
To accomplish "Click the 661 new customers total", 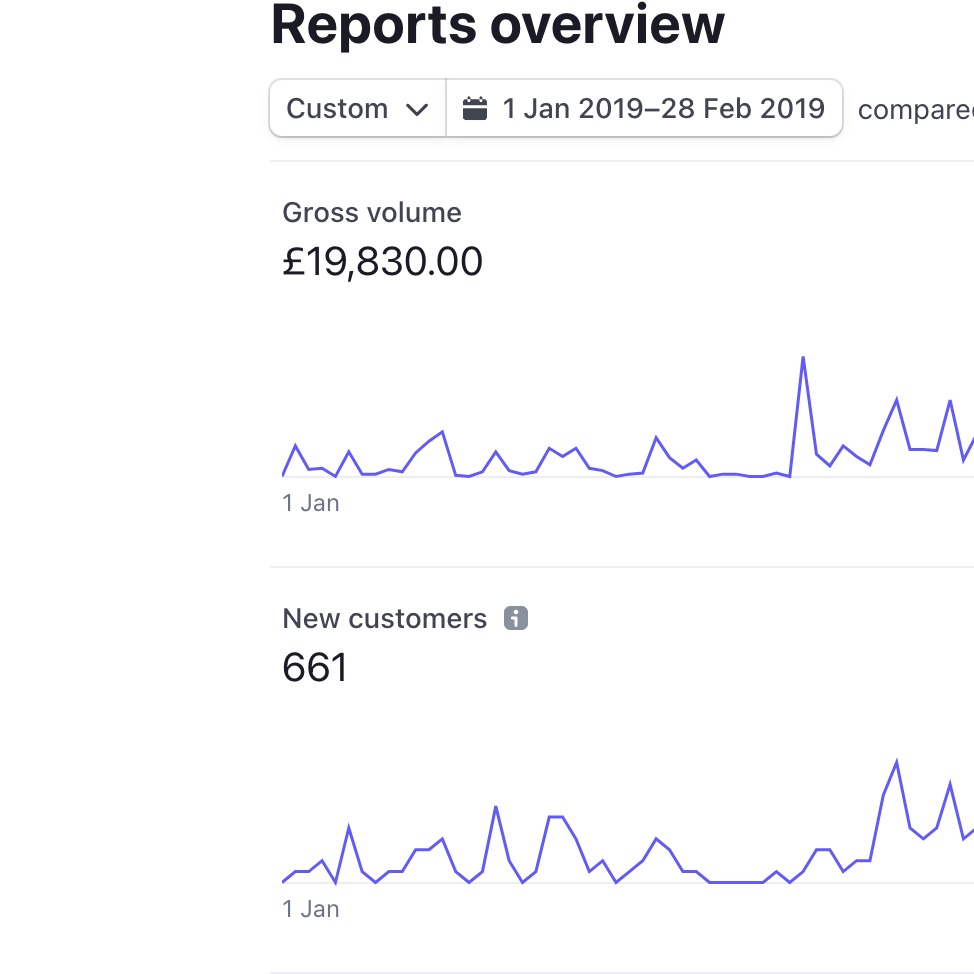I will (314, 668).
